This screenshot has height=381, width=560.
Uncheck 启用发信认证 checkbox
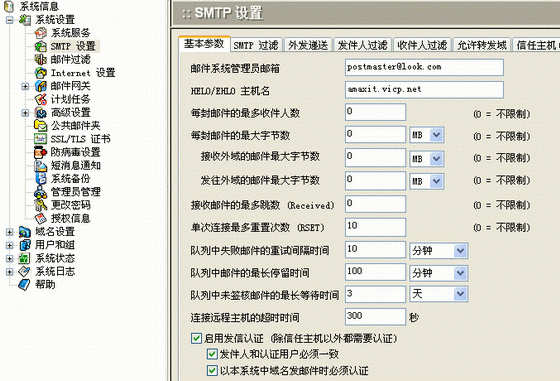point(196,338)
